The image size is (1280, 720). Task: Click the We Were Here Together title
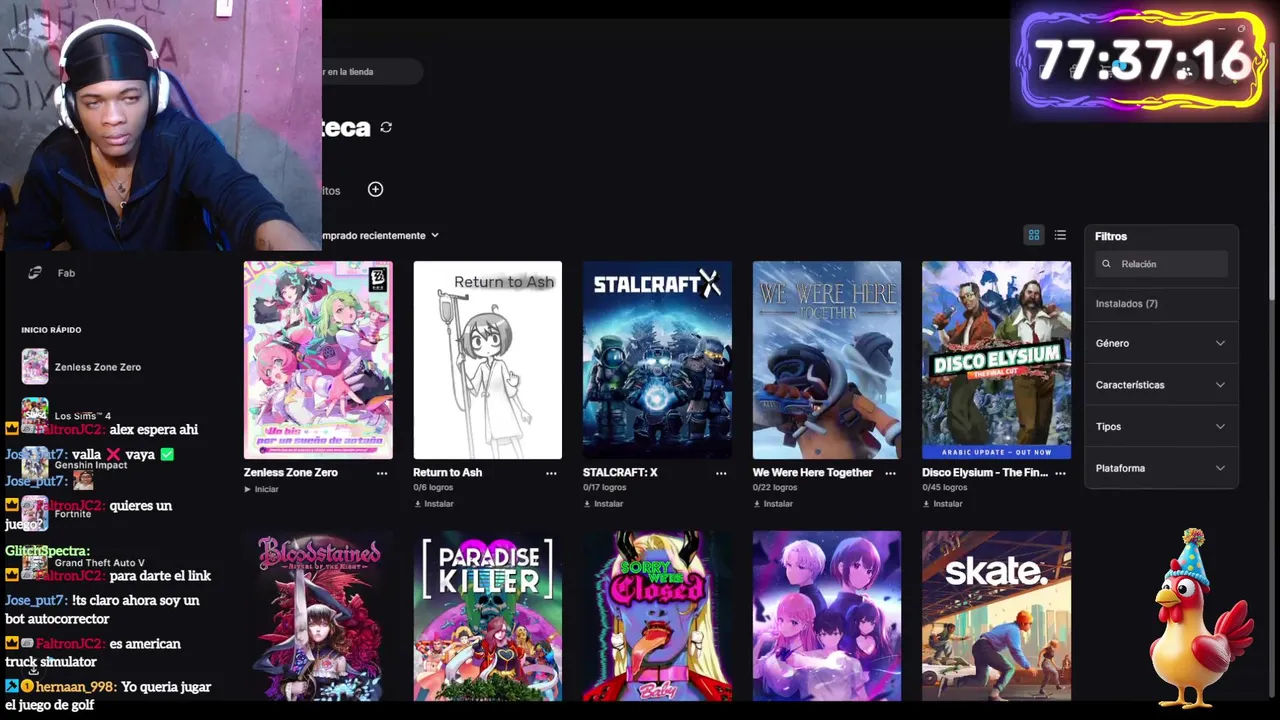coord(812,473)
